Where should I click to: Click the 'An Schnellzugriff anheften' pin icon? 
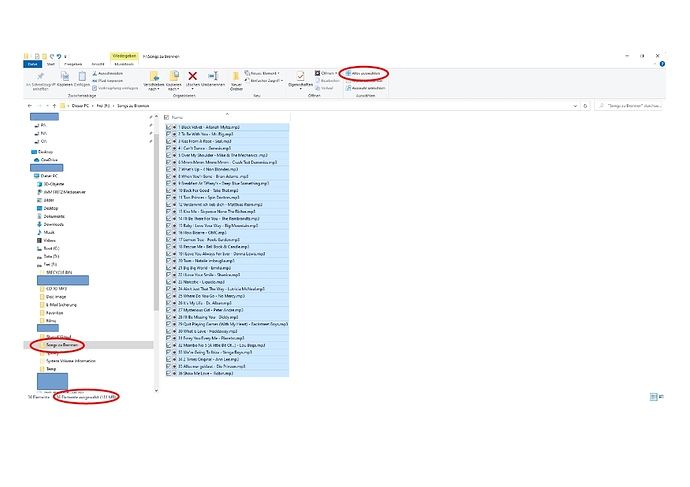[x=40, y=77]
